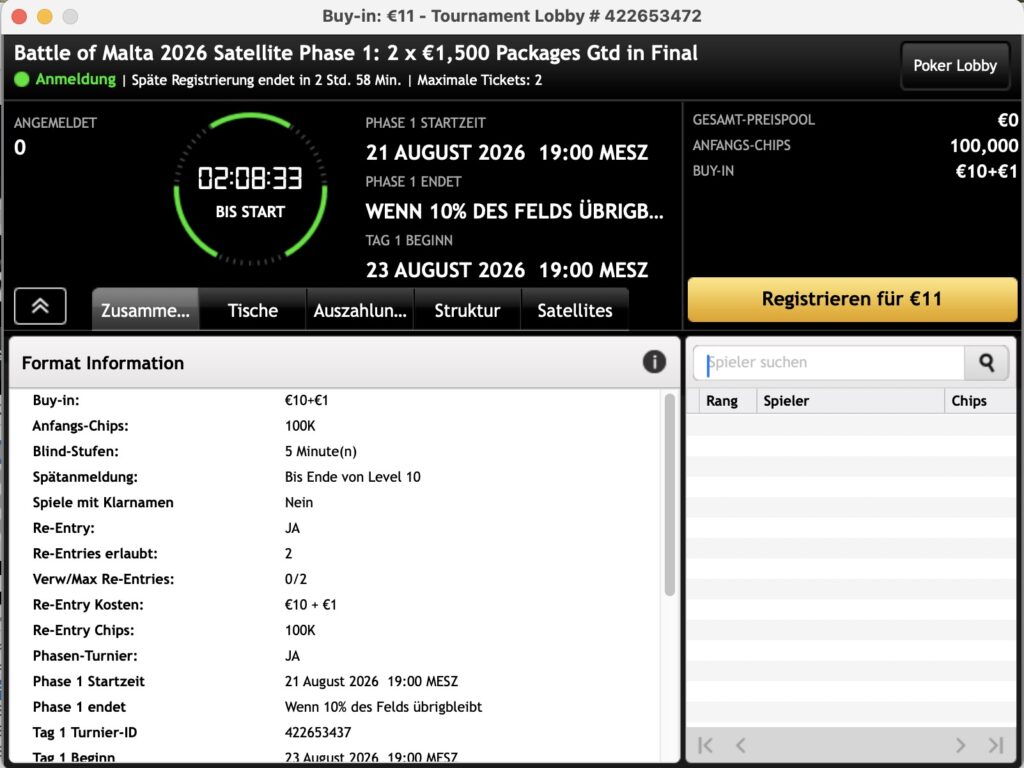Switch to the Tische tab
Screen dimensions: 1024x768
[253, 310]
